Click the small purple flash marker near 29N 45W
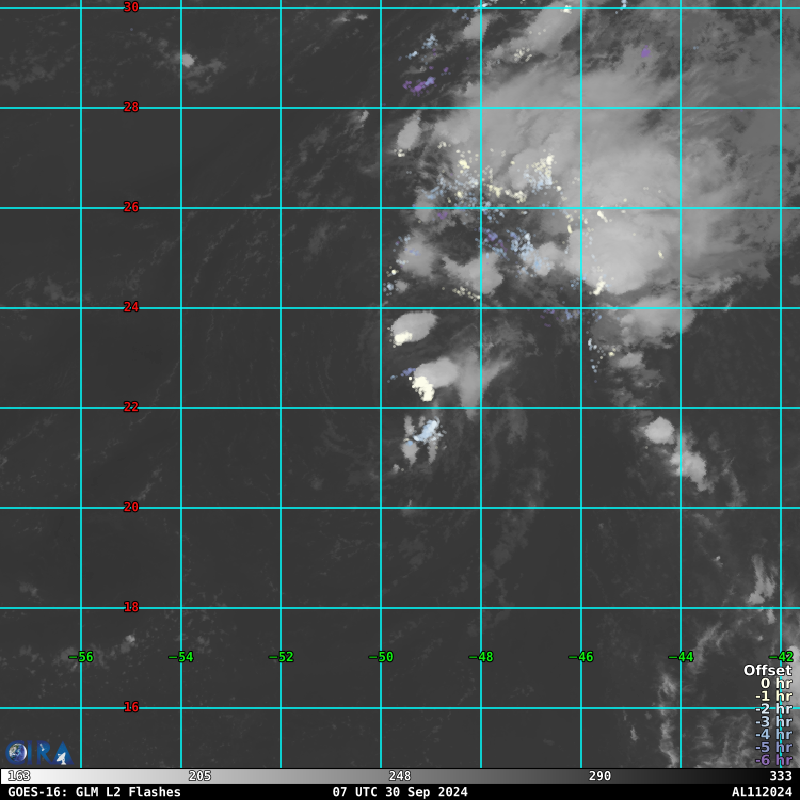800x800 pixels. point(646,52)
